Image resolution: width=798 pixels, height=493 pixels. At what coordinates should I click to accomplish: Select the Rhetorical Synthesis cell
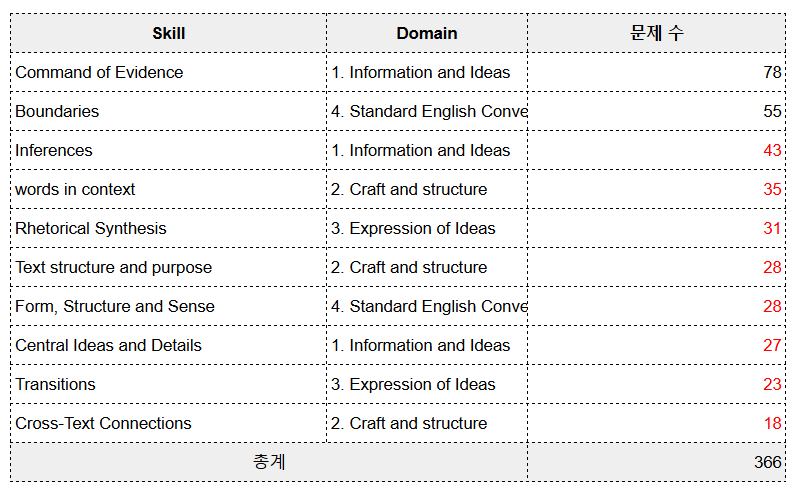pyautogui.click(x=168, y=228)
